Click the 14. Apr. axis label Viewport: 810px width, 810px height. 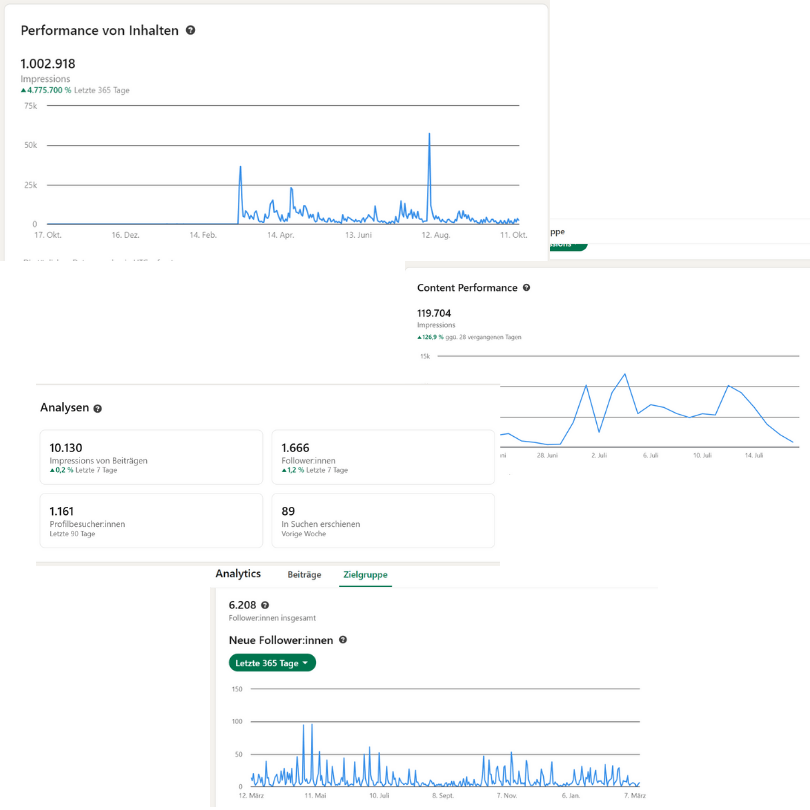(280, 235)
